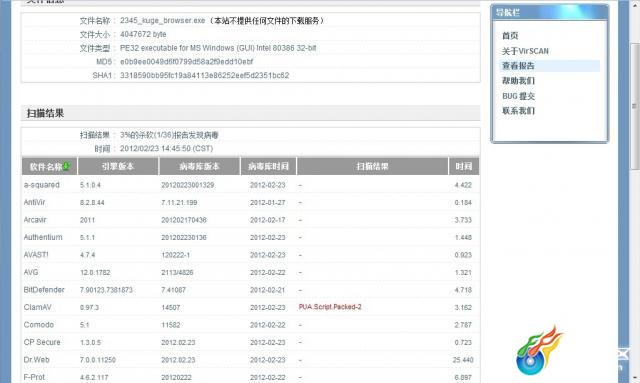Select the BitDefender row name

[x=44, y=290]
